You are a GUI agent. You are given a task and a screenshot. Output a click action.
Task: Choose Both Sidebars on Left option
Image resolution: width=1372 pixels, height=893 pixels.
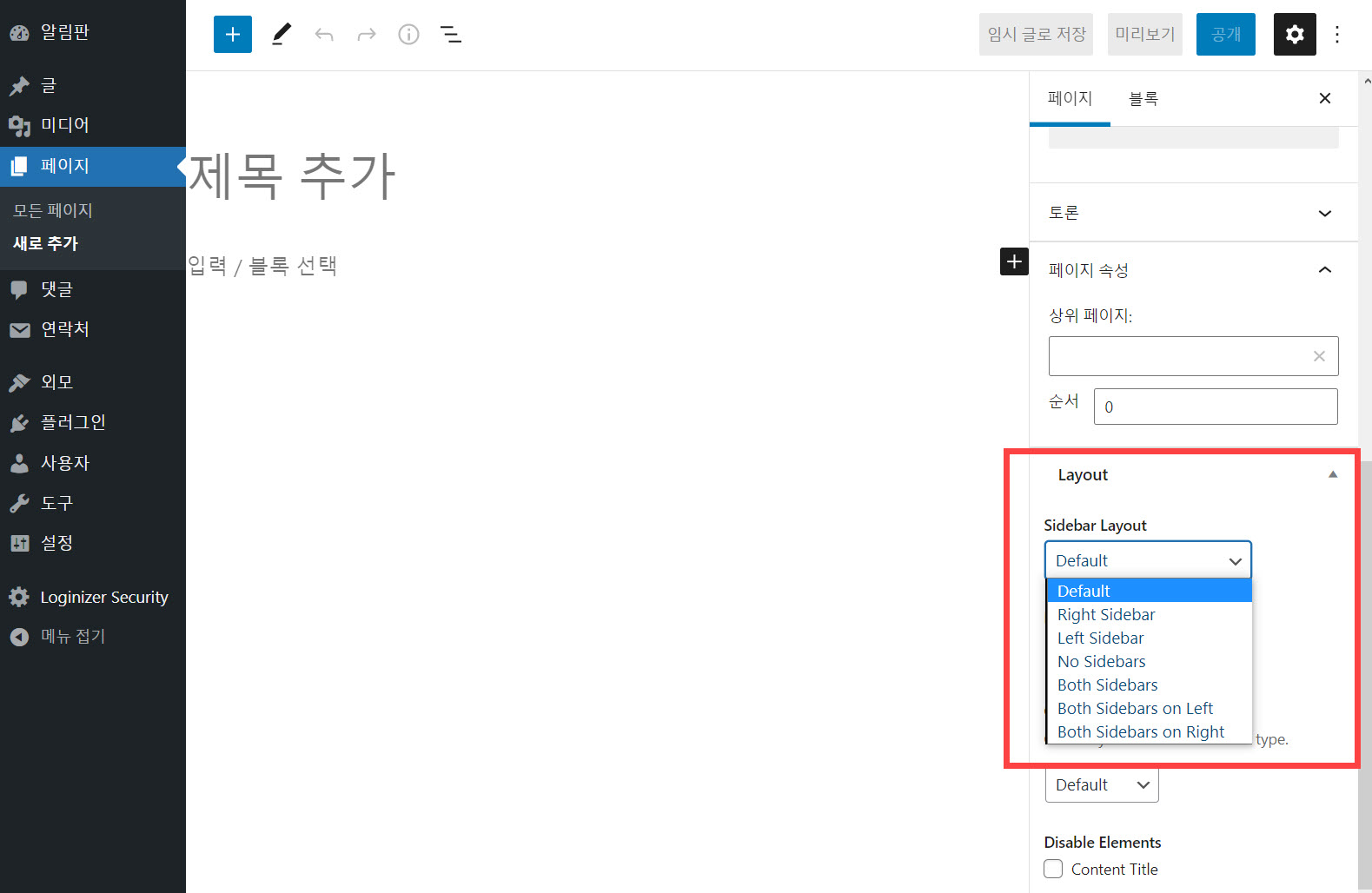click(x=1149, y=708)
